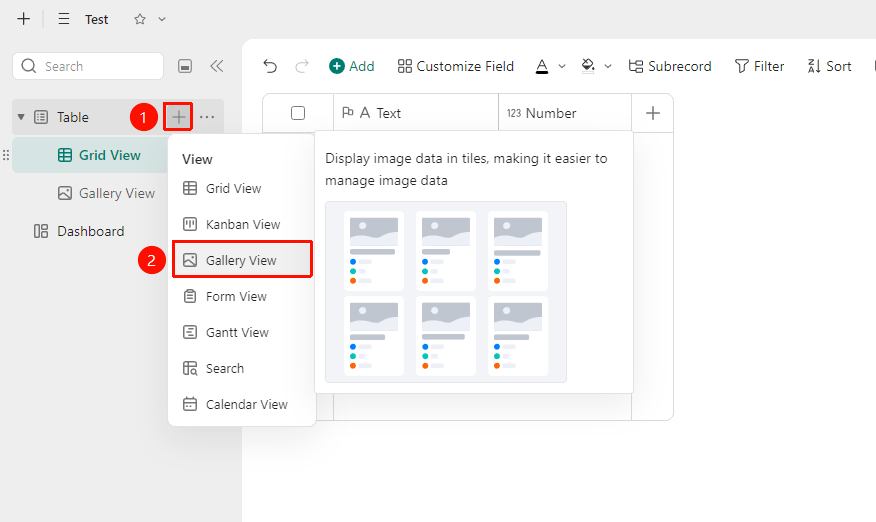
Task: Select the Table item in sidebar
Action: tap(73, 117)
